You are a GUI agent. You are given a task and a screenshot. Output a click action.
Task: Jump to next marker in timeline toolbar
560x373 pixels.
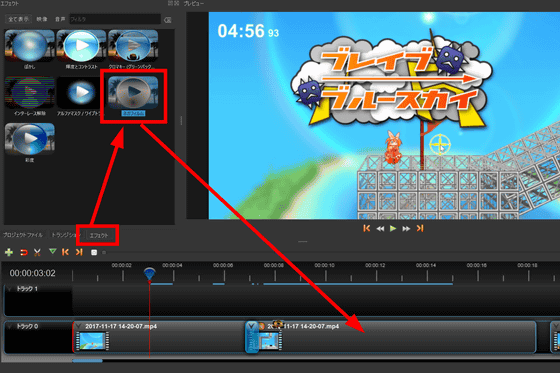pyautogui.click(x=79, y=252)
